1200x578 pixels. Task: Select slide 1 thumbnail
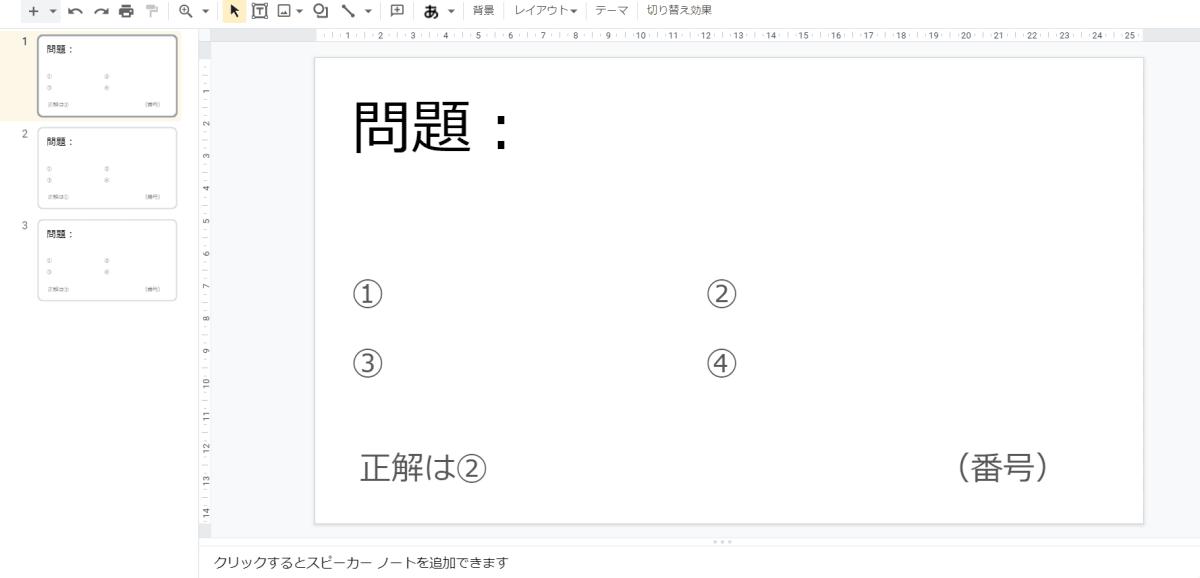pyautogui.click(x=107, y=76)
